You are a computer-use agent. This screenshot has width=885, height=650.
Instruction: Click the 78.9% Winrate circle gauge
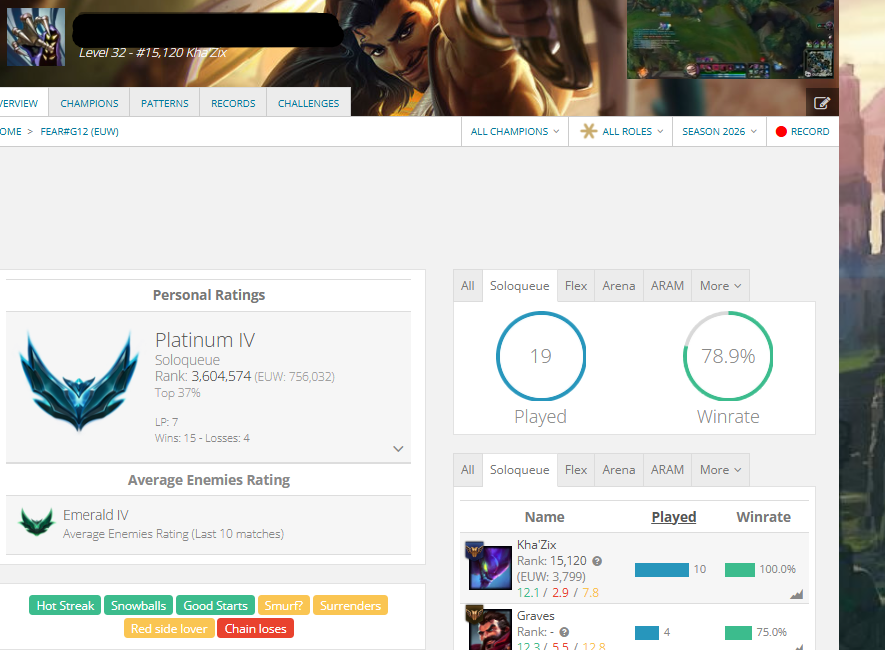(728, 356)
